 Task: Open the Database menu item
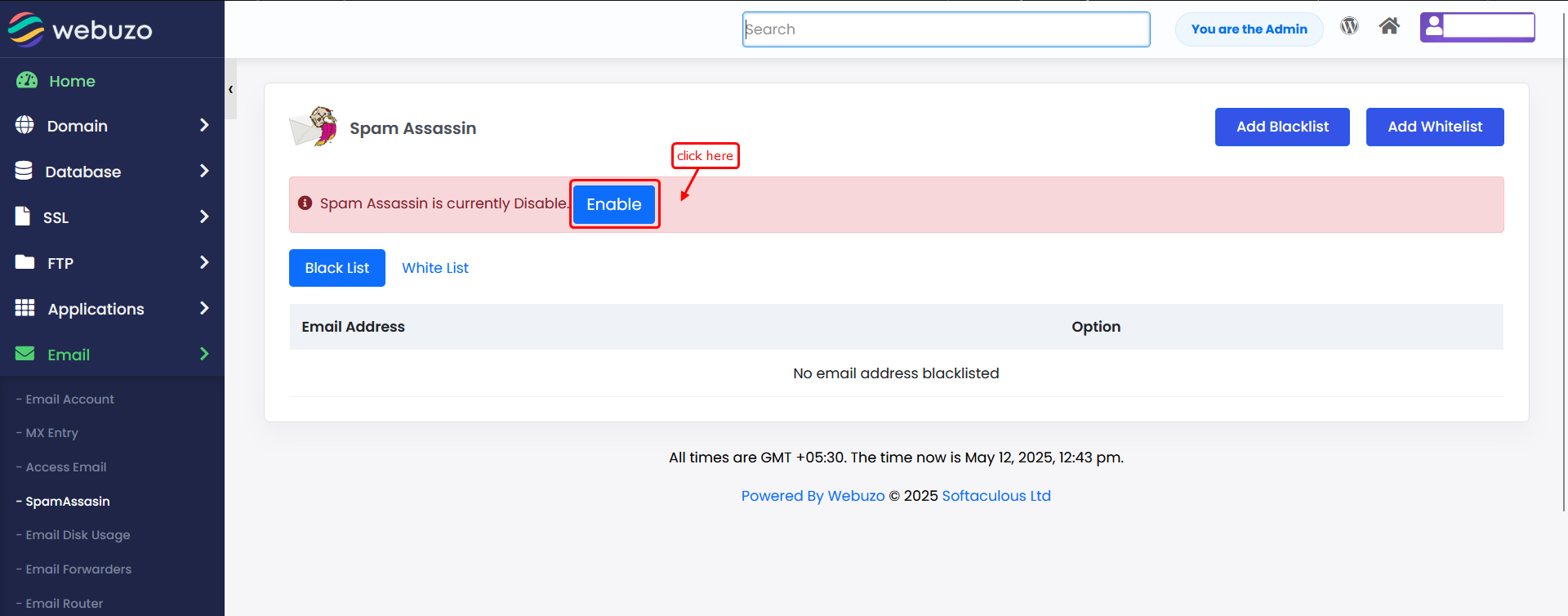pyautogui.click(x=83, y=172)
